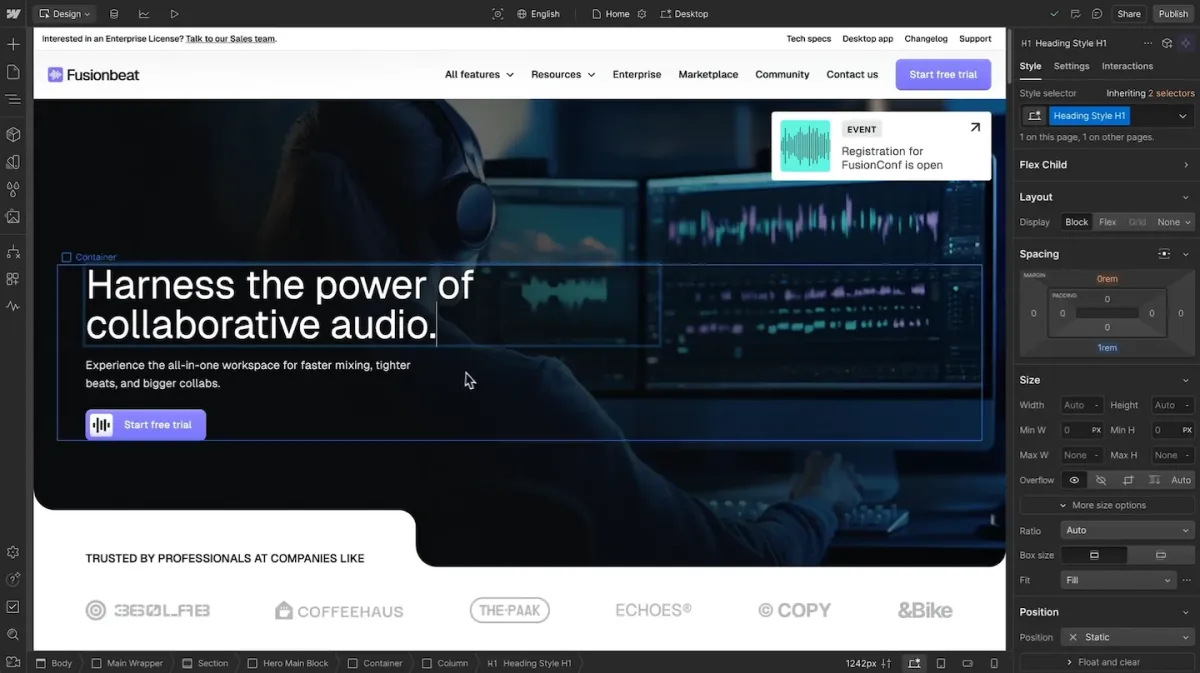Switch to mobile portrait breakpoint
The image size is (1200, 673).
coord(993,663)
